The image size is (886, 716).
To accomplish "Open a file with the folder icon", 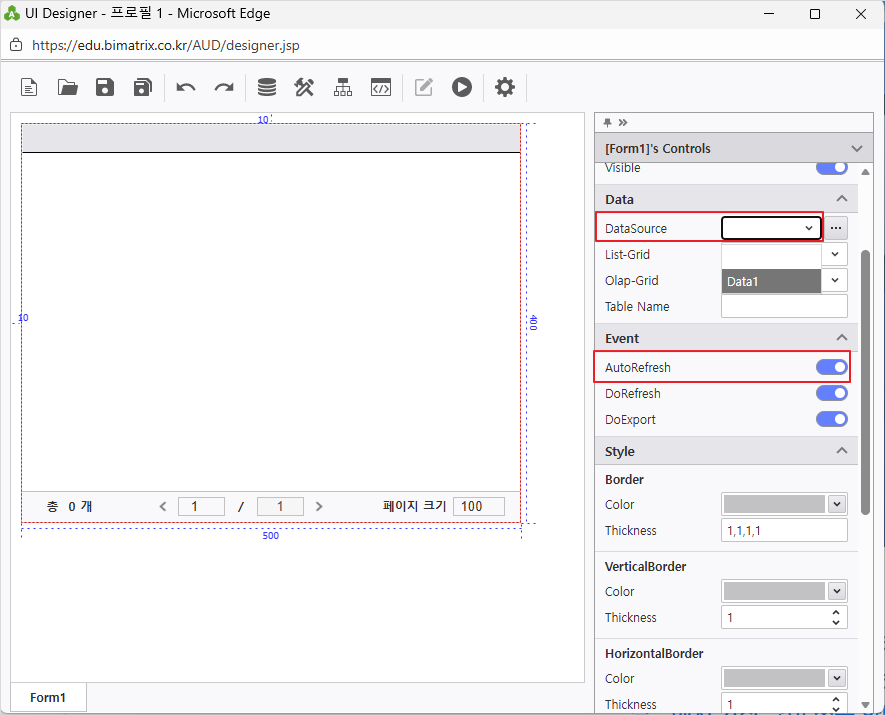I will click(67, 88).
